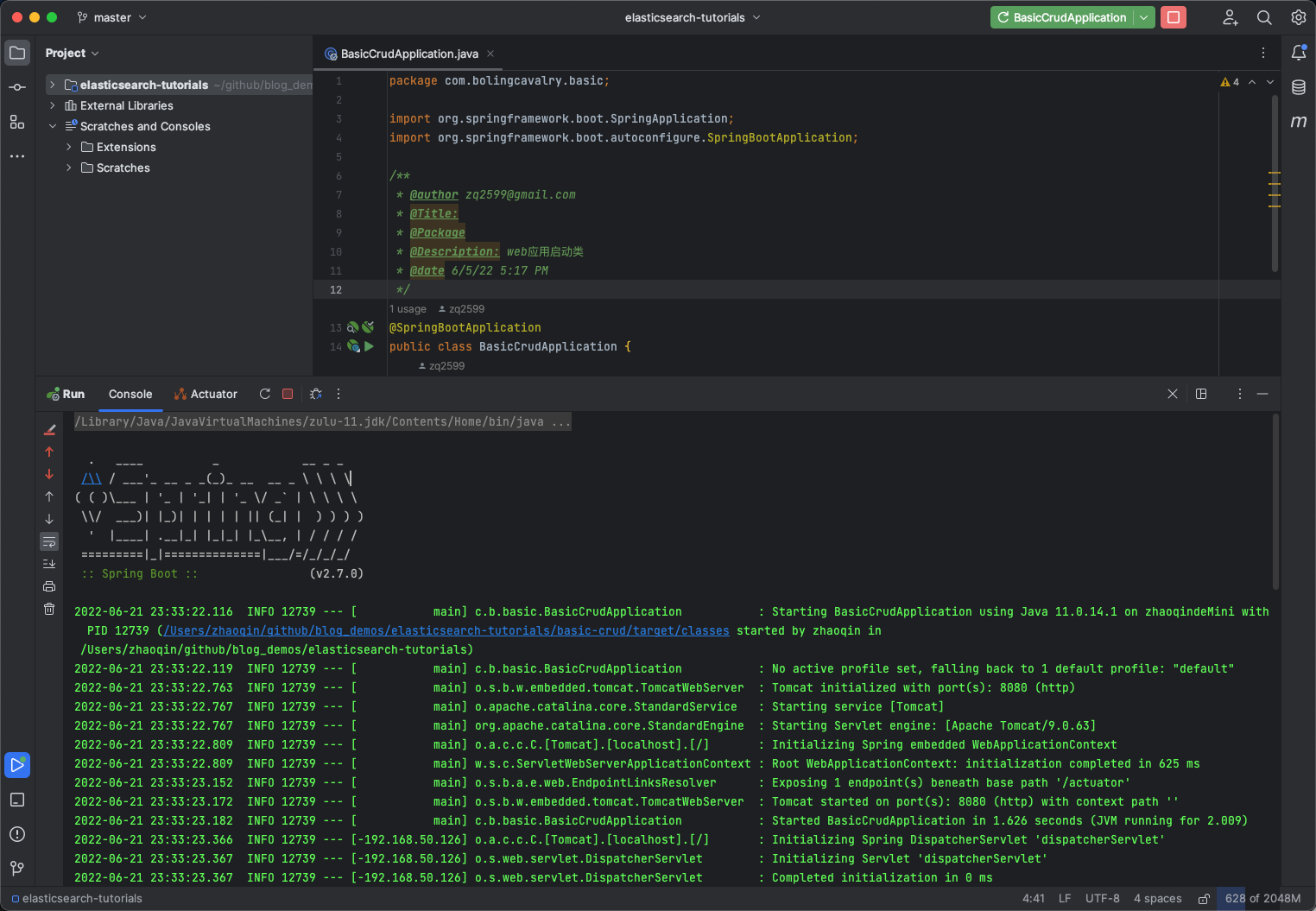Jump to next stack trace down arrow (red)
This screenshot has height=911, width=1316.
click(x=49, y=474)
